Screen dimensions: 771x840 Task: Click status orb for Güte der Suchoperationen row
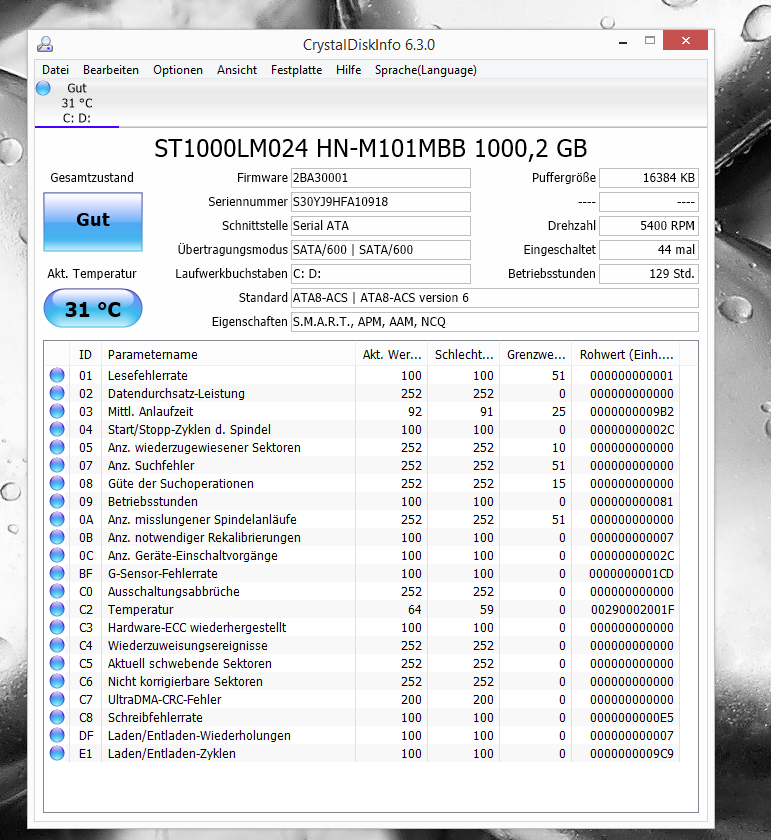(57, 483)
